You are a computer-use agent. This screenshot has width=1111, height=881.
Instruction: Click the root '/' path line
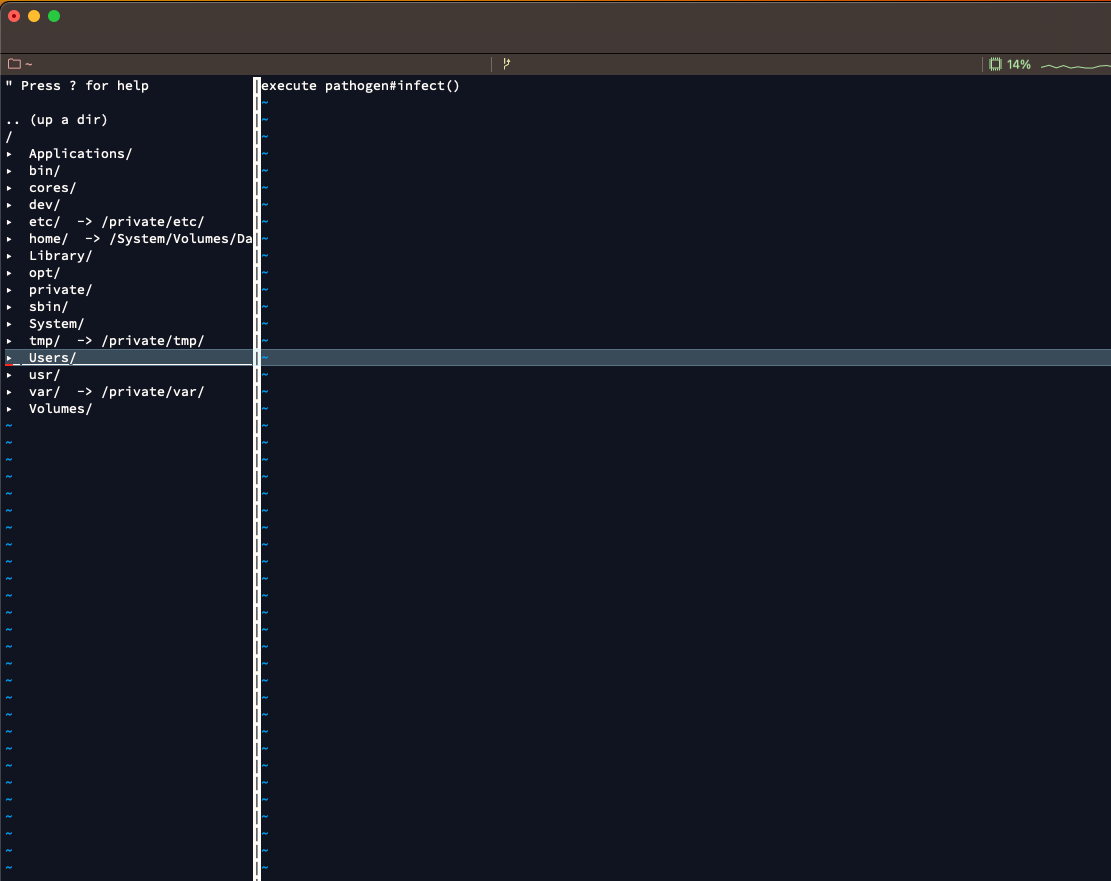[9, 137]
